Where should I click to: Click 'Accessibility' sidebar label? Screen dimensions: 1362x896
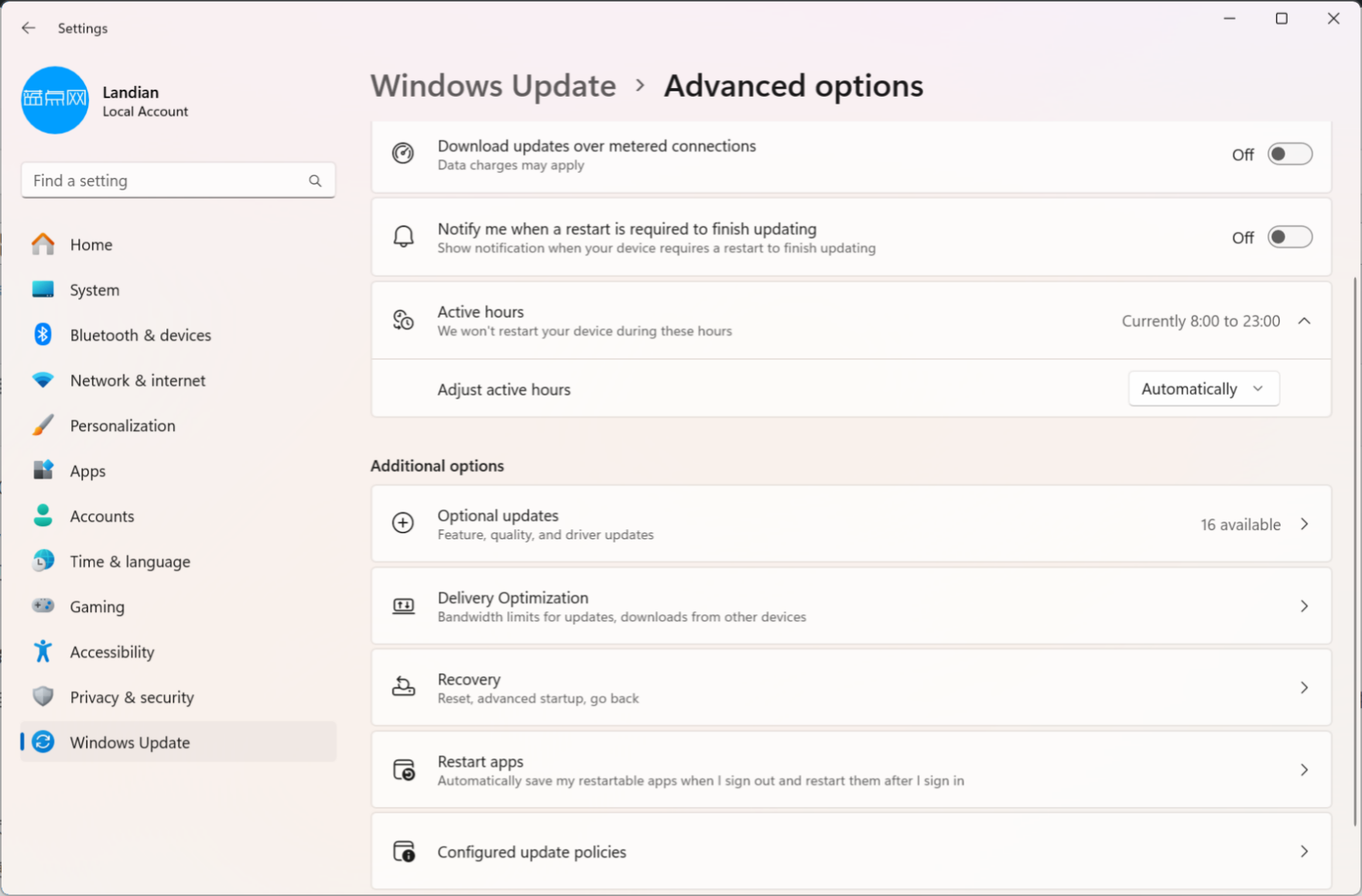coord(112,652)
